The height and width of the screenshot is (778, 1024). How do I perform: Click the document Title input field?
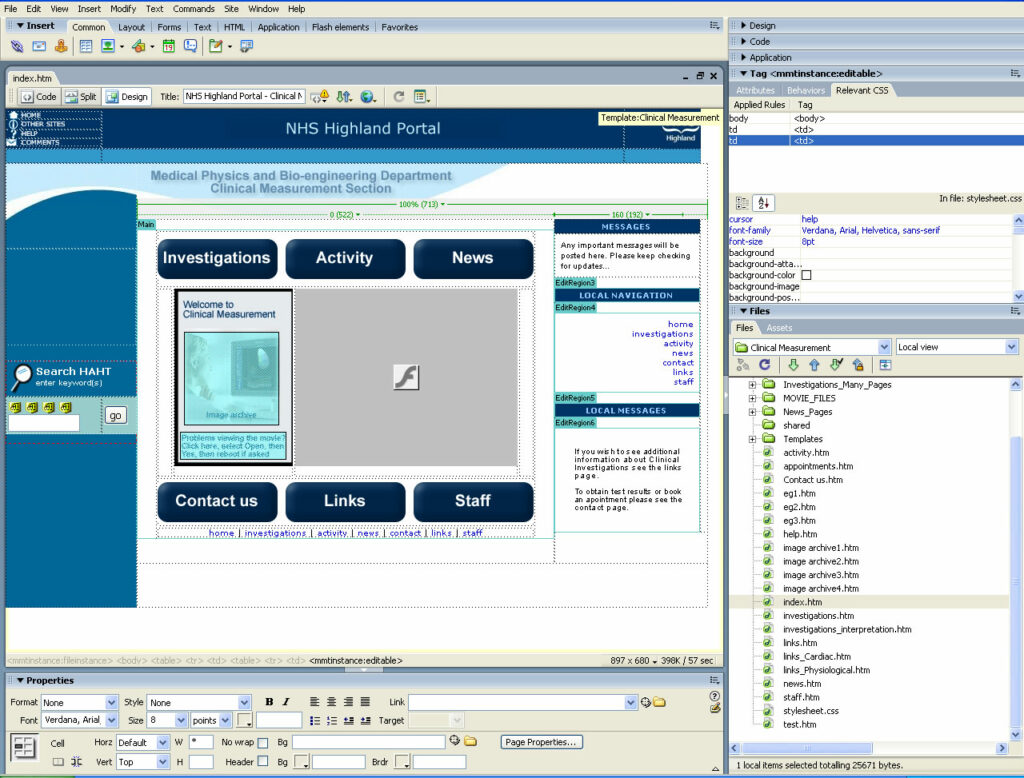point(244,97)
